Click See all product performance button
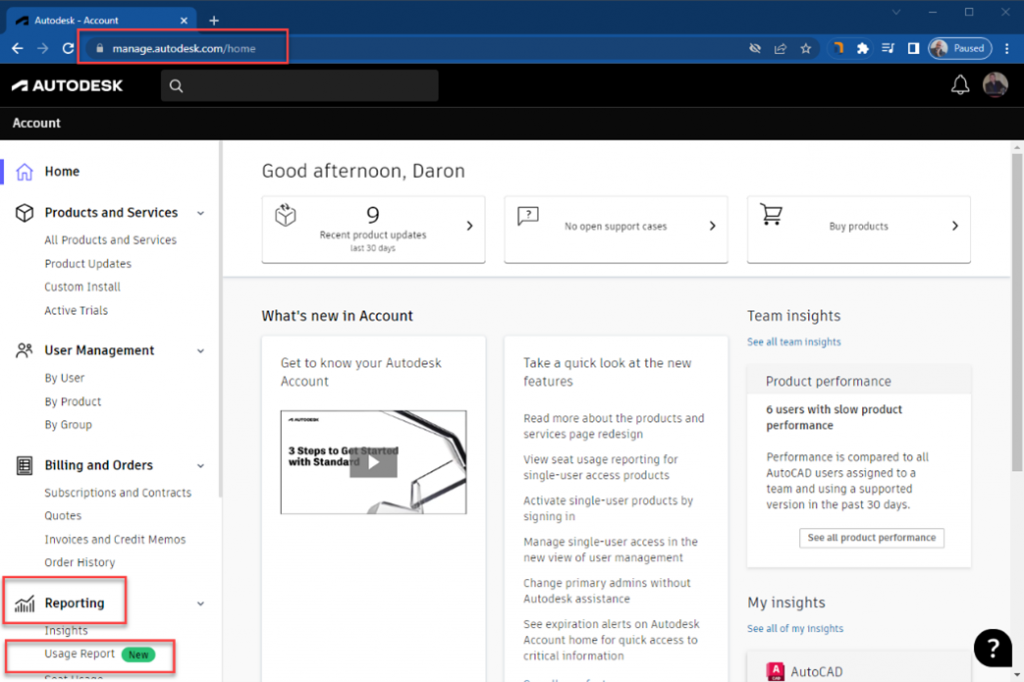 point(871,538)
